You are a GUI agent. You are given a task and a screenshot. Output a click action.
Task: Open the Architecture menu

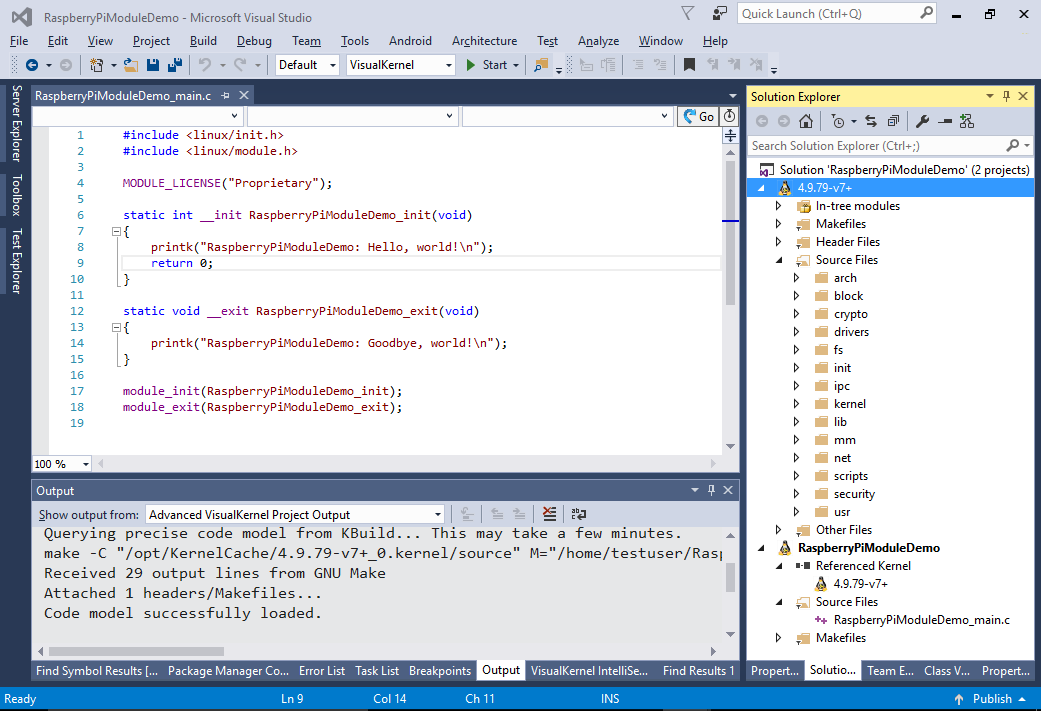[485, 41]
